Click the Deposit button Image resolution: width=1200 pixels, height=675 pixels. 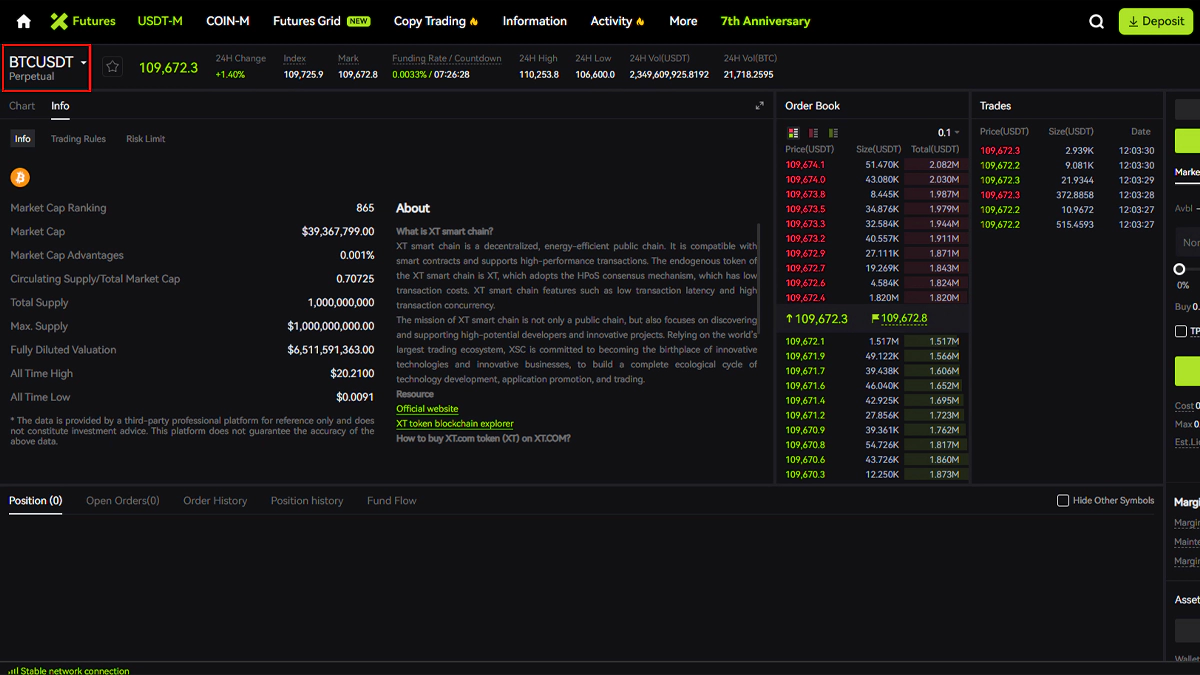1156,21
